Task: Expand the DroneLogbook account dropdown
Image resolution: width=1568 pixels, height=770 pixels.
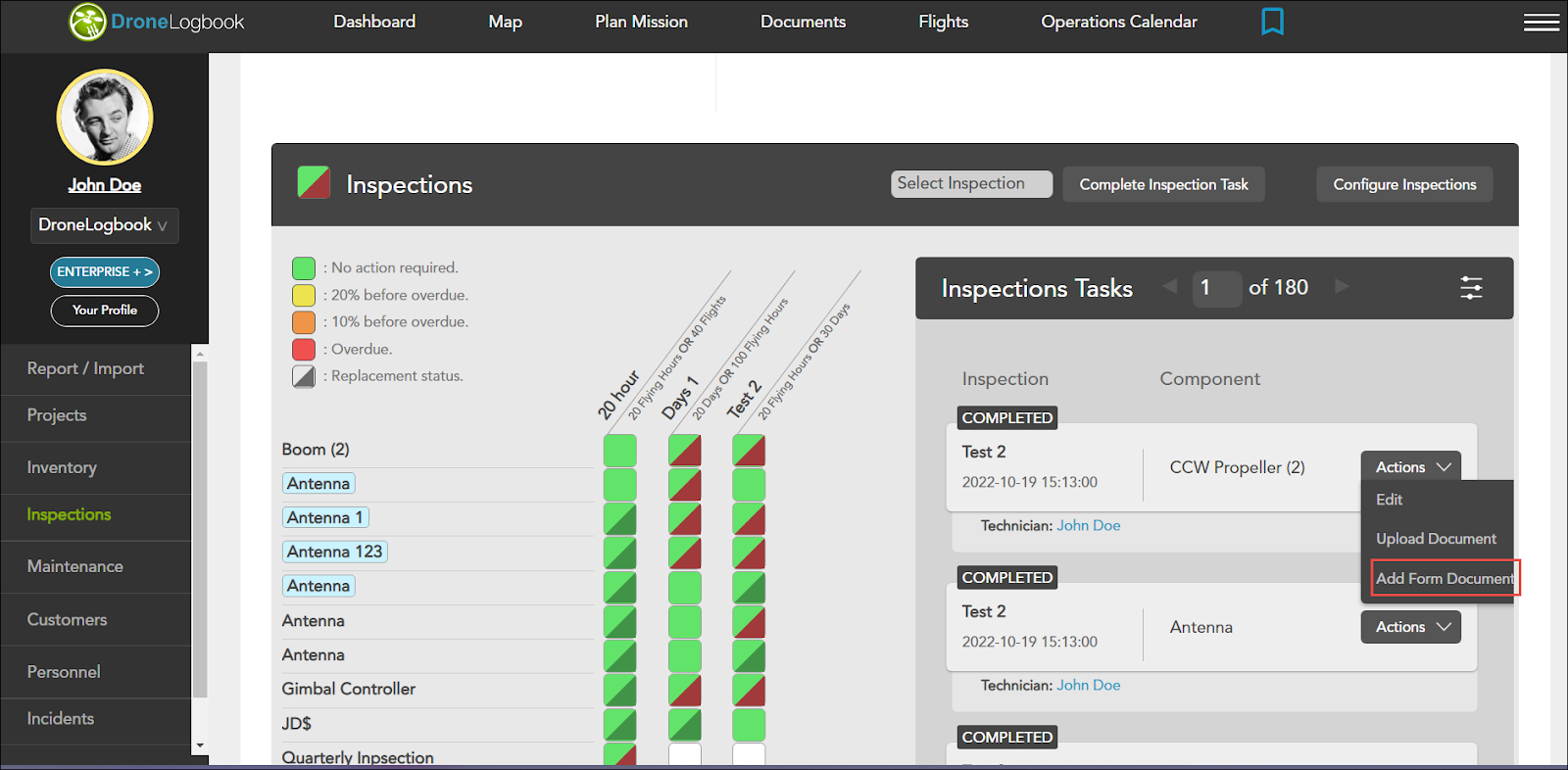Action: pyautogui.click(x=104, y=225)
